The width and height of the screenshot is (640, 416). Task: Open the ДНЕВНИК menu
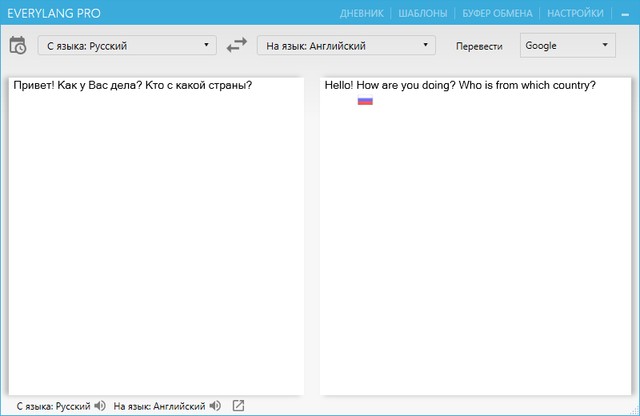point(361,14)
